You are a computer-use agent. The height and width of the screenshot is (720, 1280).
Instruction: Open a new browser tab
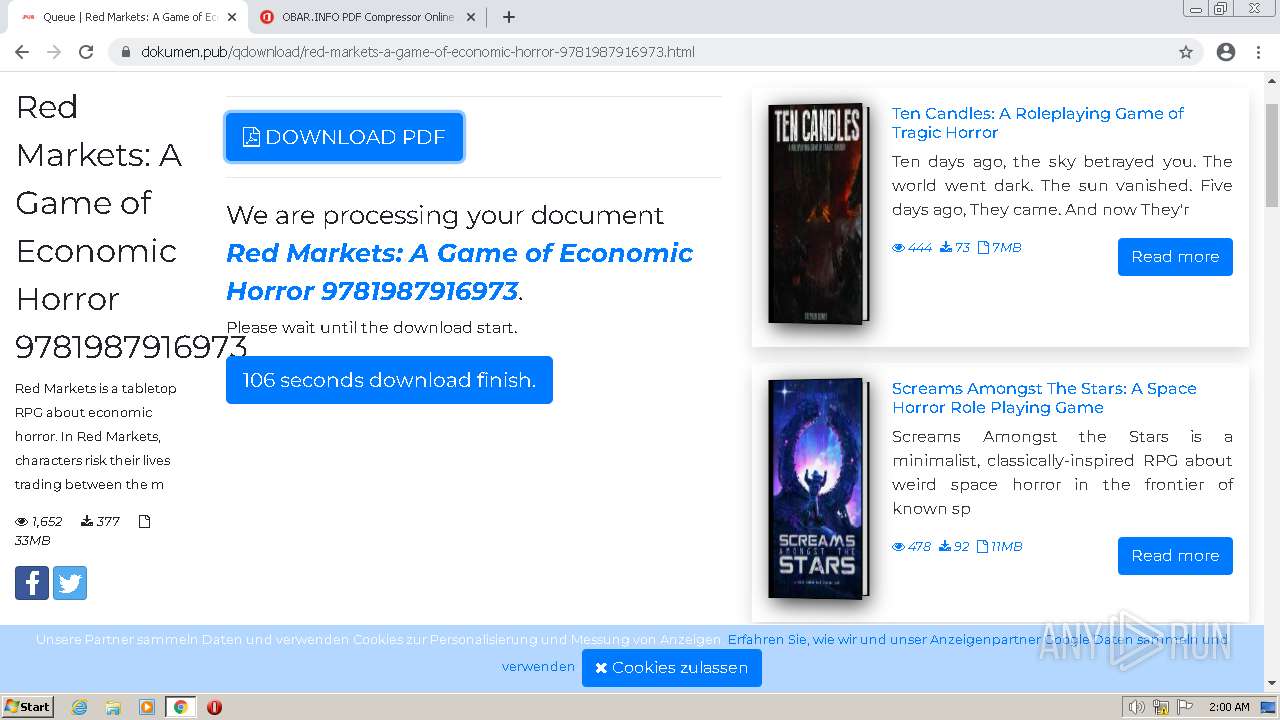(509, 17)
